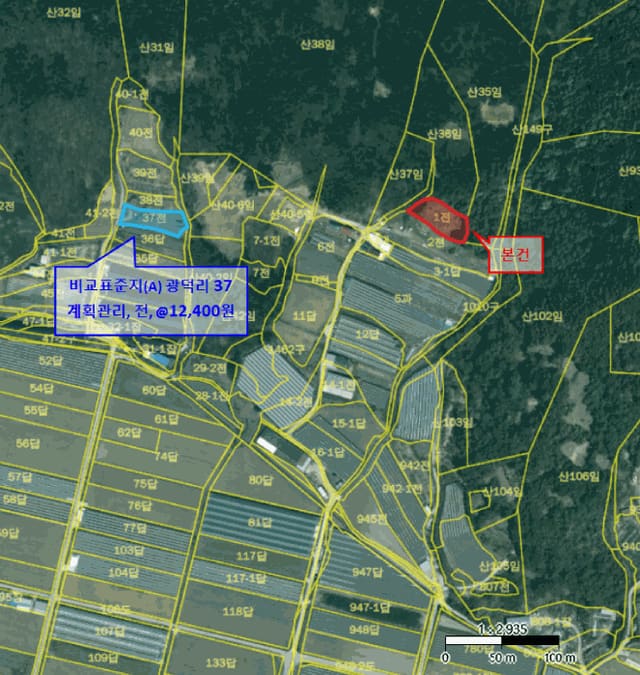Click the 15-1답 parcel label

click(349, 424)
